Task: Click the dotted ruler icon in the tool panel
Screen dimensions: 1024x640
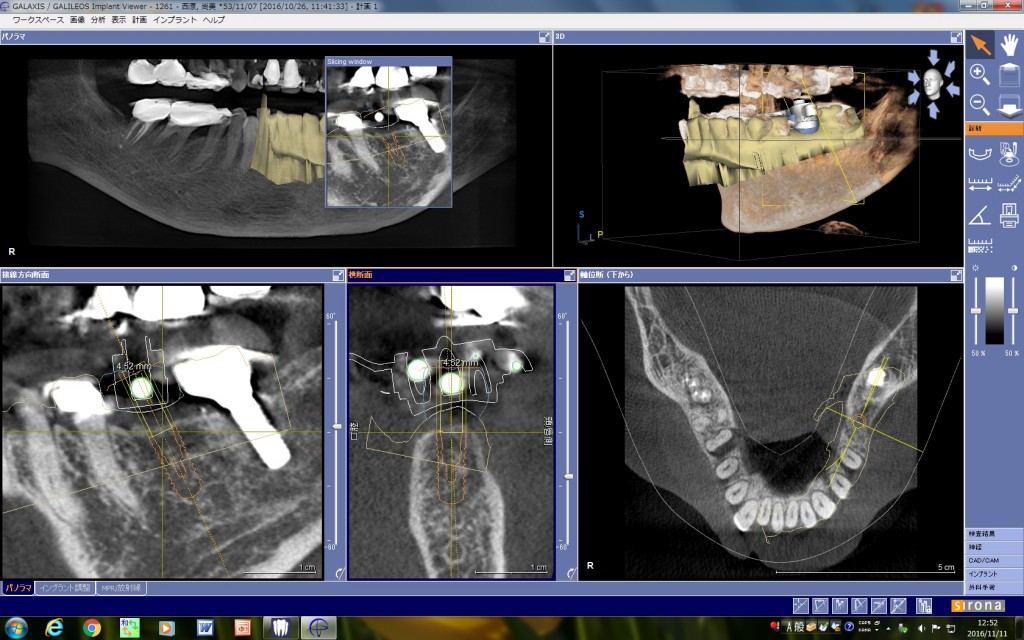Action: (x=980, y=245)
